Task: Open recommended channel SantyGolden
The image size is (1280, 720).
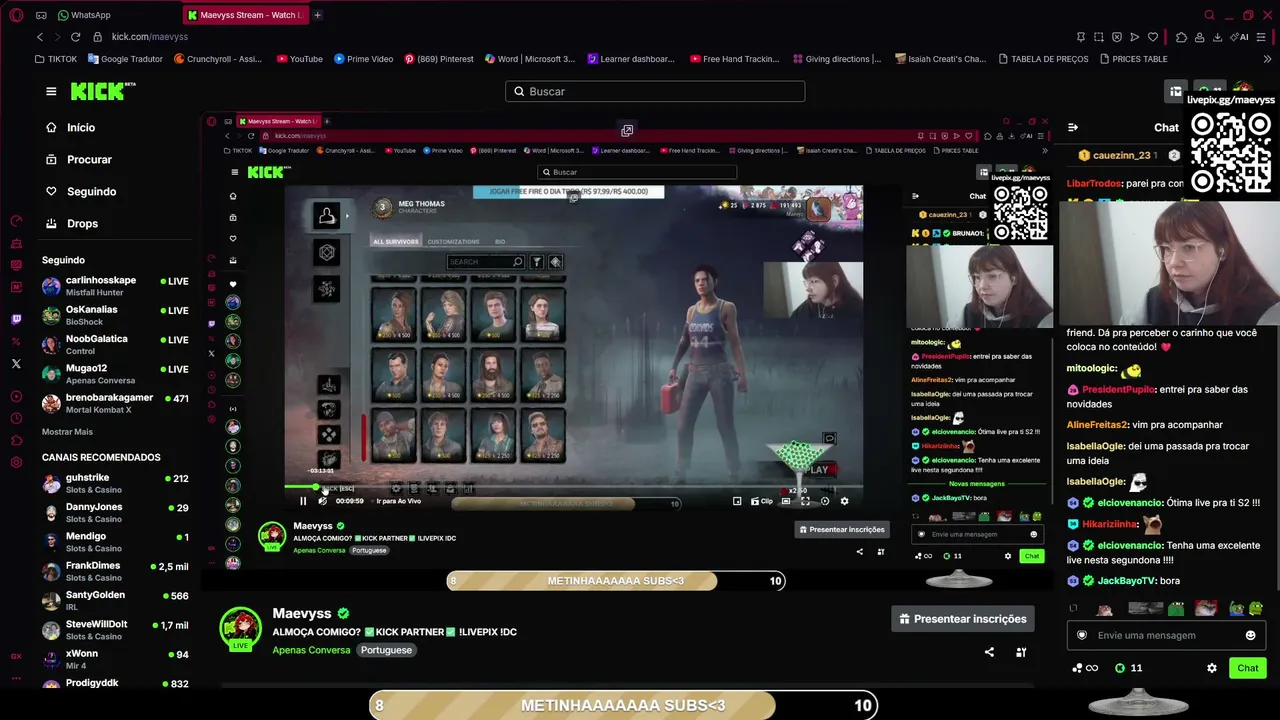Action: click(x=115, y=601)
